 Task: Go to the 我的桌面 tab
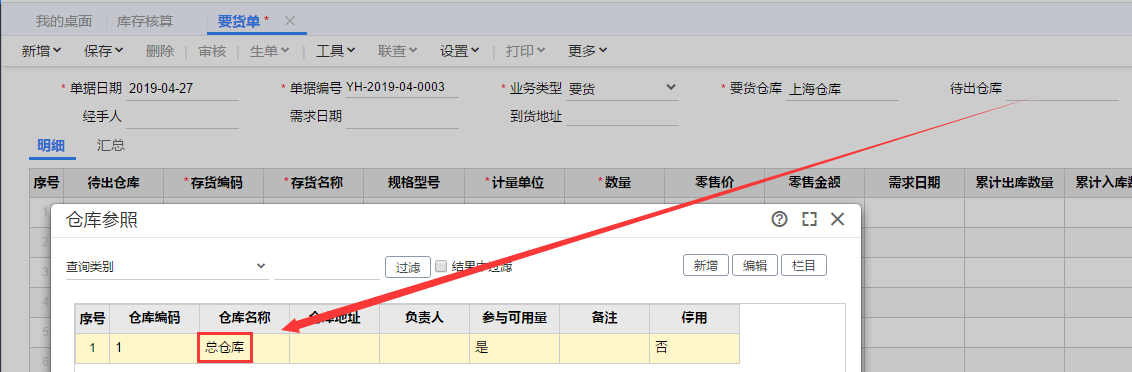click(x=64, y=21)
